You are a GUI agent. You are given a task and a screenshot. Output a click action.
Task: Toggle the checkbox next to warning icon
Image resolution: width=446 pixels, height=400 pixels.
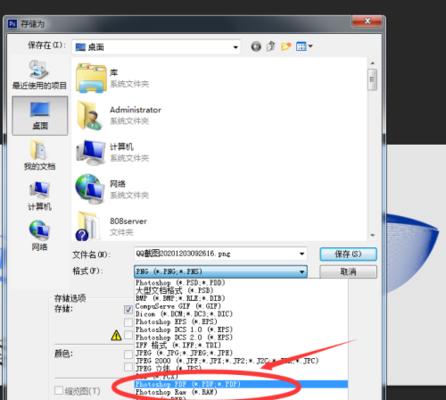point(128,335)
